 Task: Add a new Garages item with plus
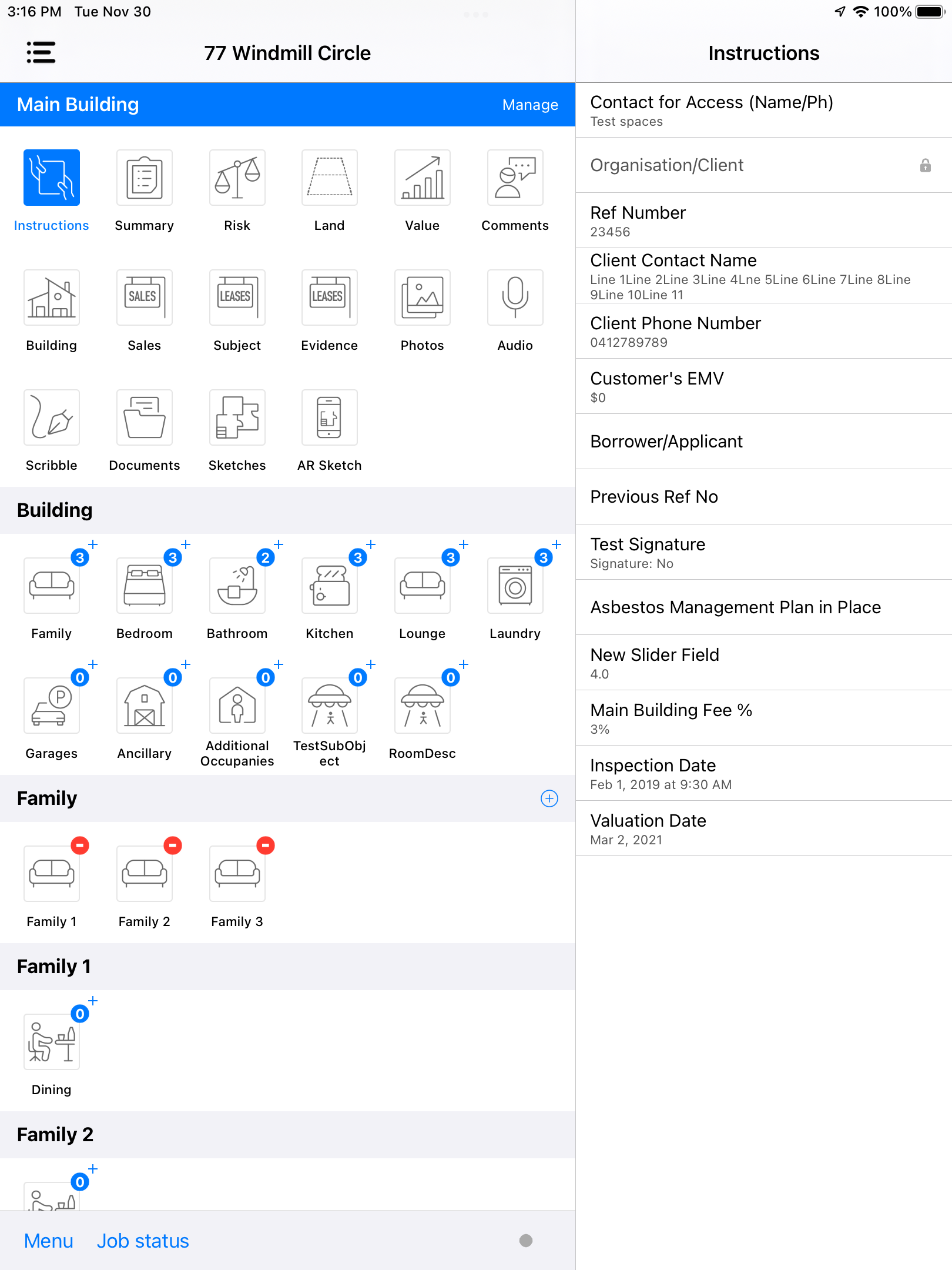pos(93,664)
